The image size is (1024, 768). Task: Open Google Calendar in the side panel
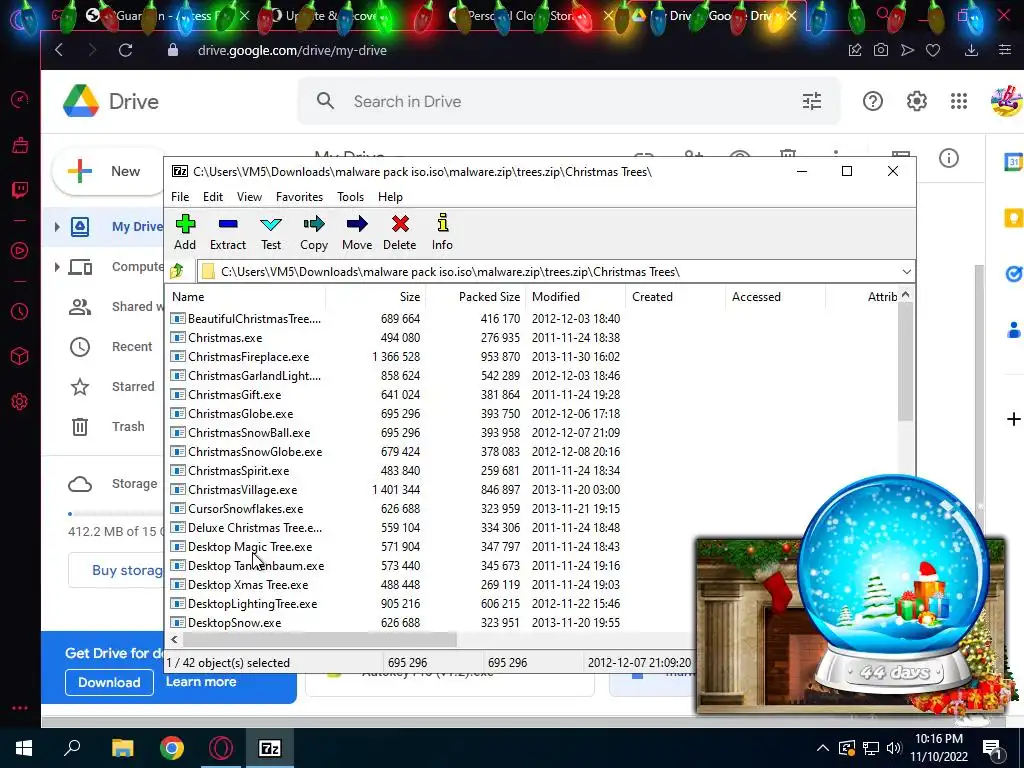[1013, 162]
